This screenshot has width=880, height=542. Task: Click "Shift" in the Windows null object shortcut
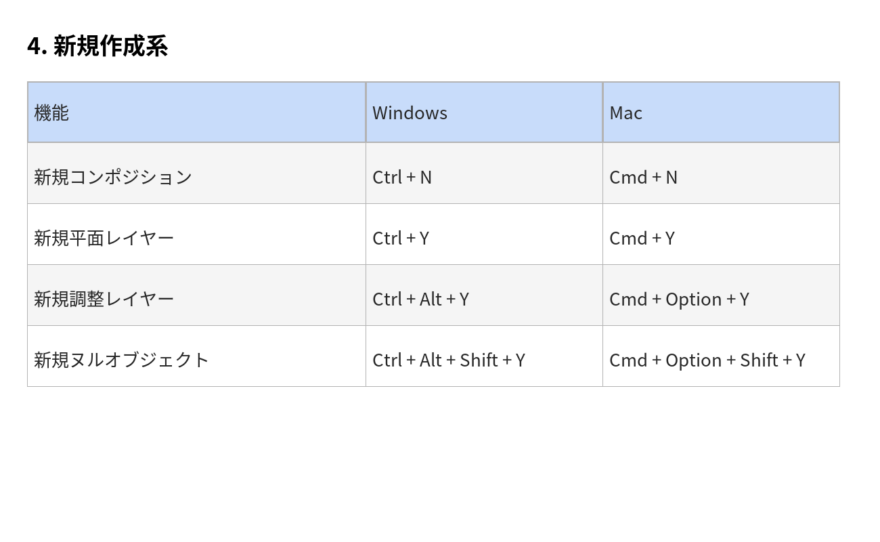click(x=479, y=360)
